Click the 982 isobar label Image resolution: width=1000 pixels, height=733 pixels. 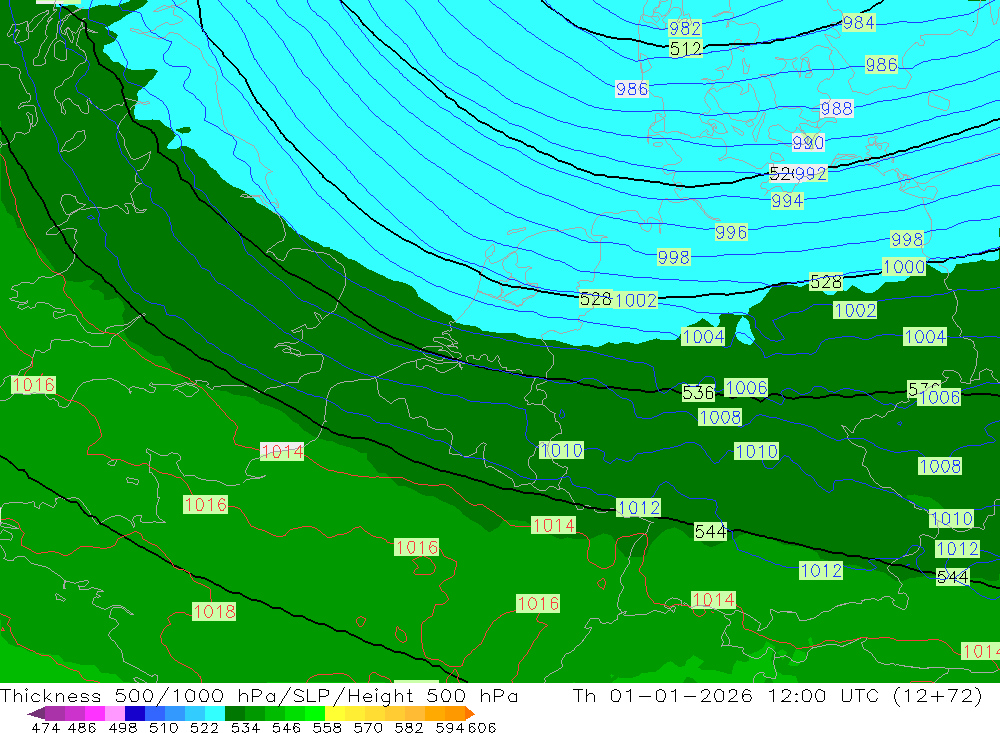point(685,28)
